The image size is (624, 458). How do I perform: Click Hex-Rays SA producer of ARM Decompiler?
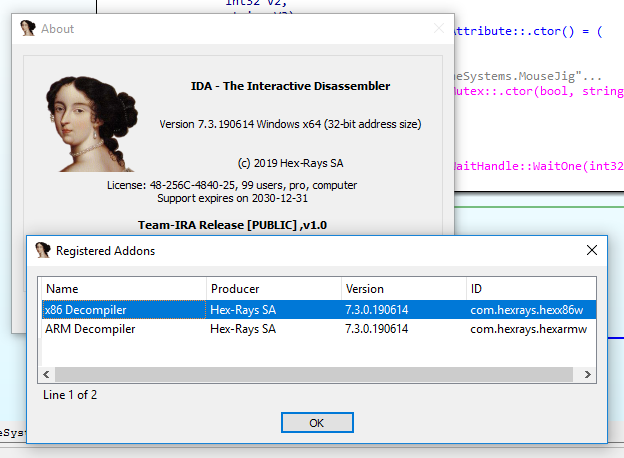[x=243, y=329]
